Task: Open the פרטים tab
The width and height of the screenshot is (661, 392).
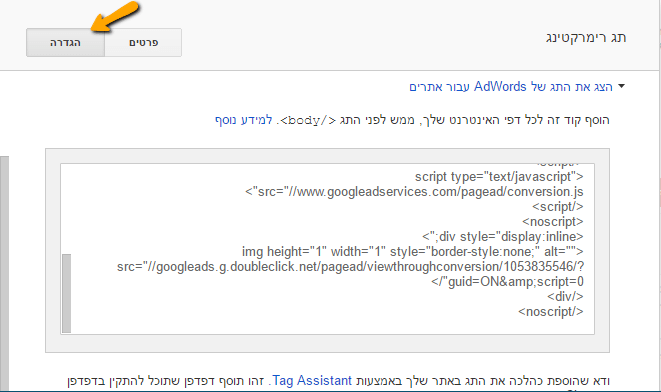Action: pyautogui.click(x=143, y=43)
